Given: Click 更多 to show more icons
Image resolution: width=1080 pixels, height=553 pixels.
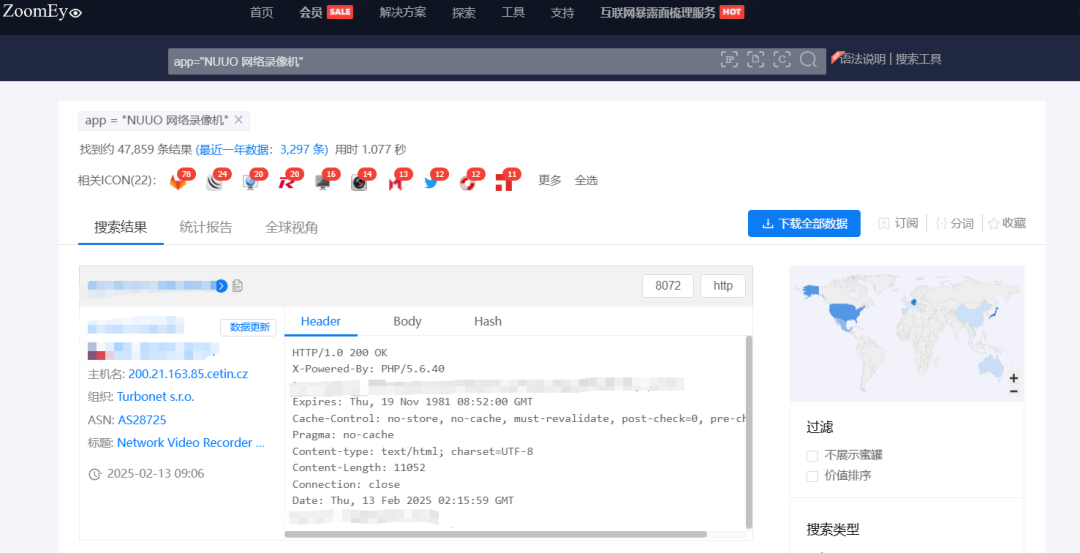Looking at the screenshot, I should click(x=550, y=180).
